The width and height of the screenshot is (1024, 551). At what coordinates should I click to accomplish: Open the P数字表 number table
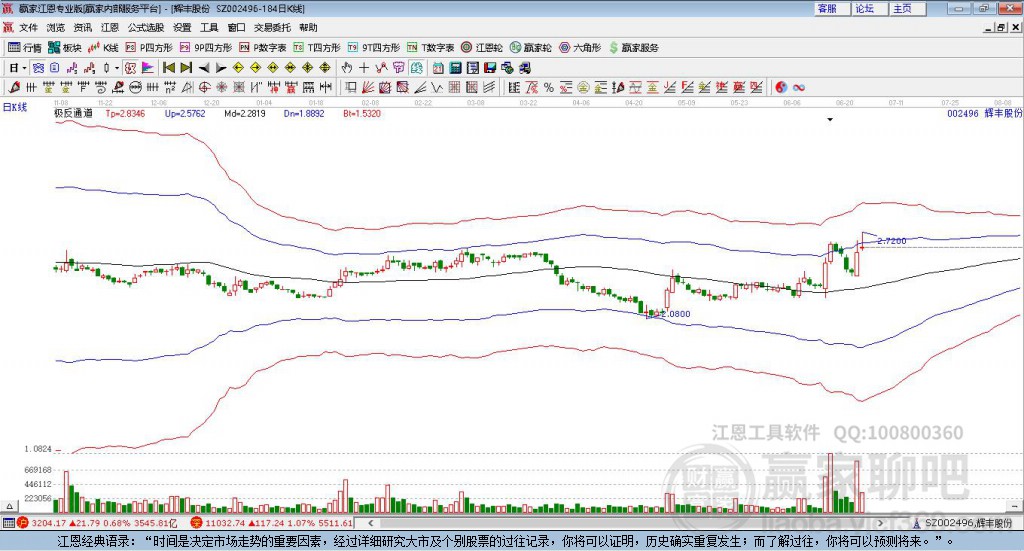263,48
